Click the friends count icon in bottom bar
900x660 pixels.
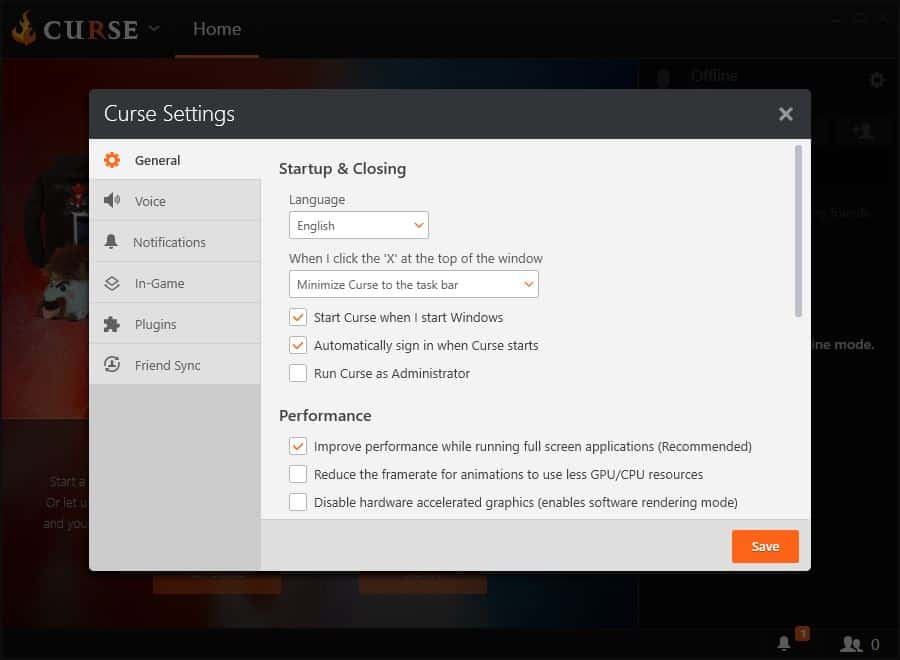point(852,644)
